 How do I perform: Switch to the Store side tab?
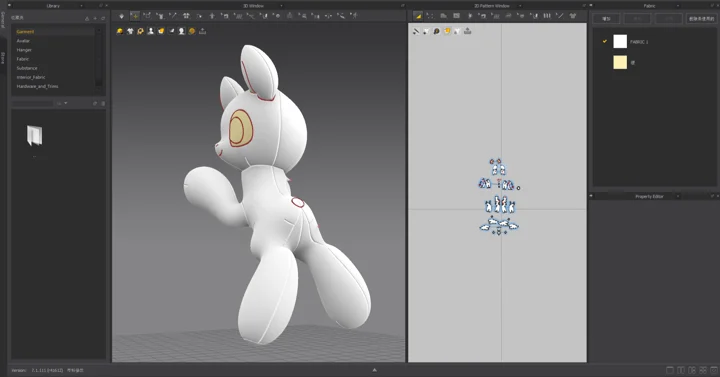pyautogui.click(x=3, y=58)
